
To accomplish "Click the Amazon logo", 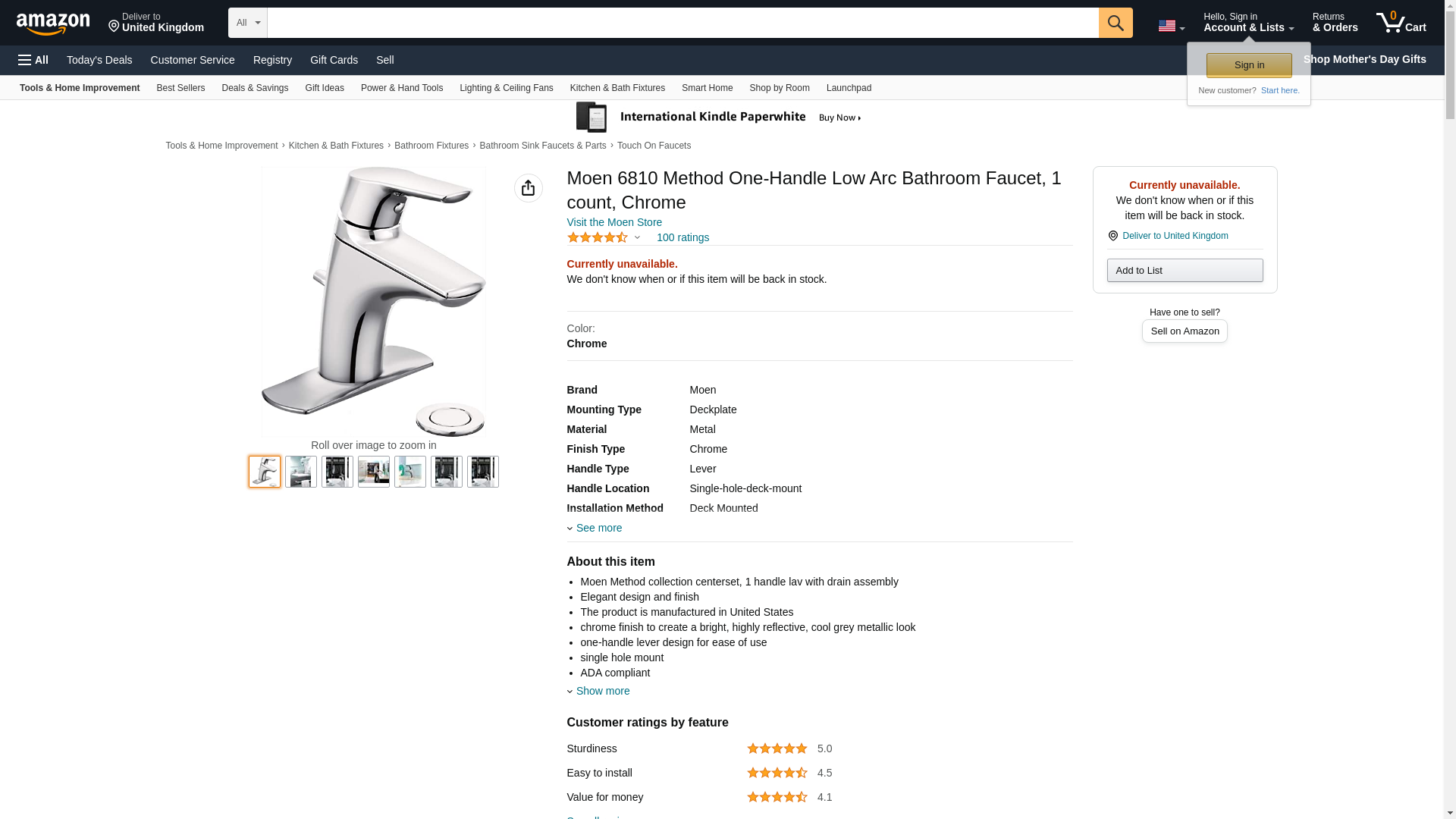I will [x=53, y=24].
